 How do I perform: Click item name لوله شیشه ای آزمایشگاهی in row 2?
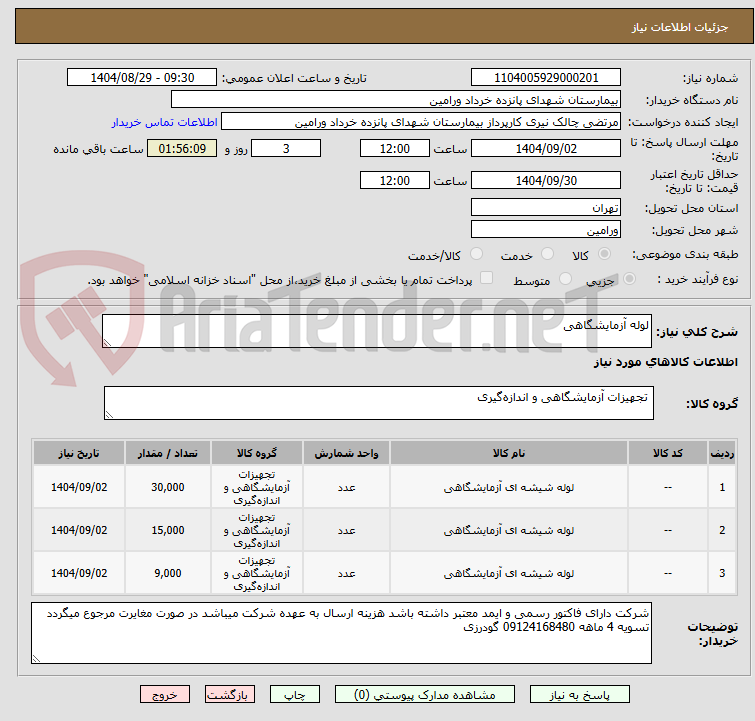point(509,530)
